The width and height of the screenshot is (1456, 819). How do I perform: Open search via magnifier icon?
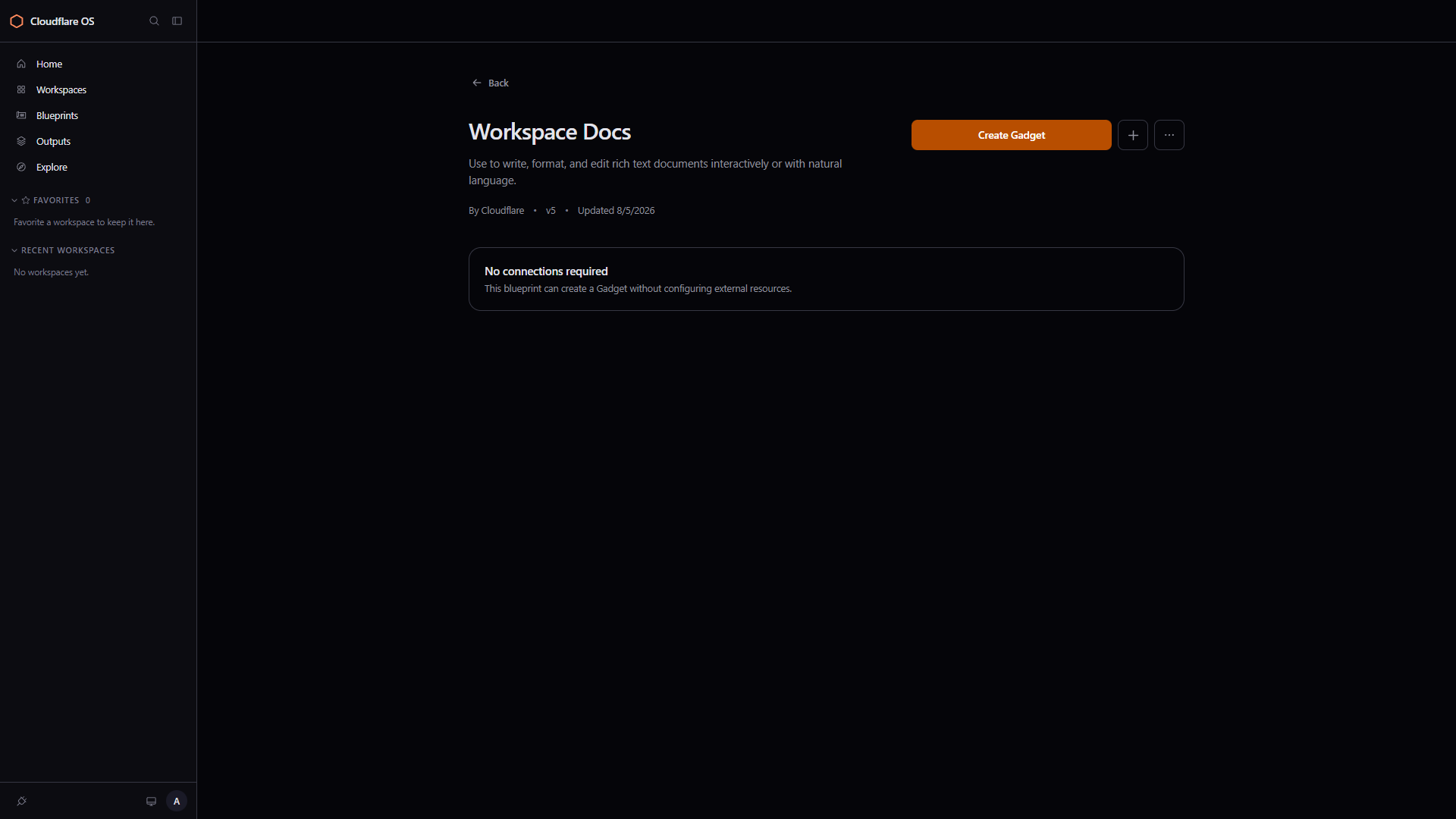click(154, 21)
